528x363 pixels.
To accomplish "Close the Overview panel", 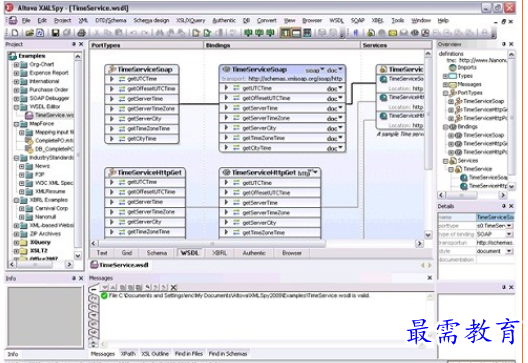I will (511, 44).
